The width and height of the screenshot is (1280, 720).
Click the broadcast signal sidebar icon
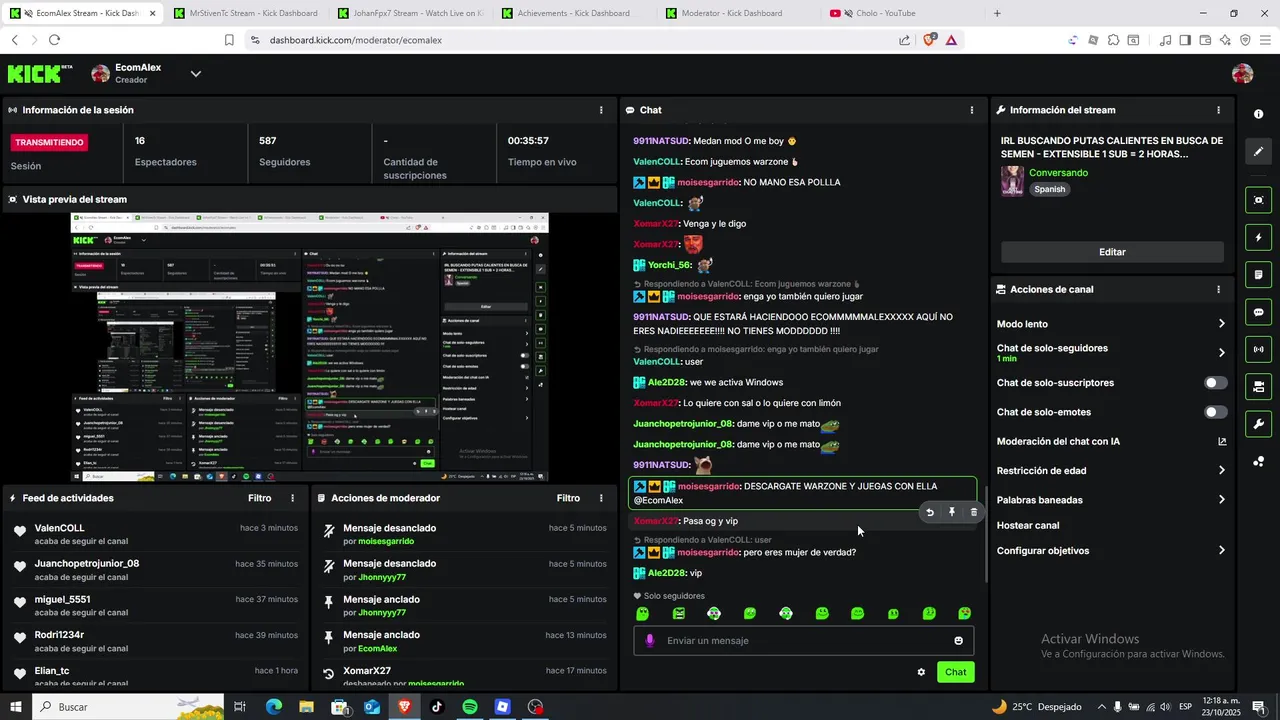[x=1258, y=349]
